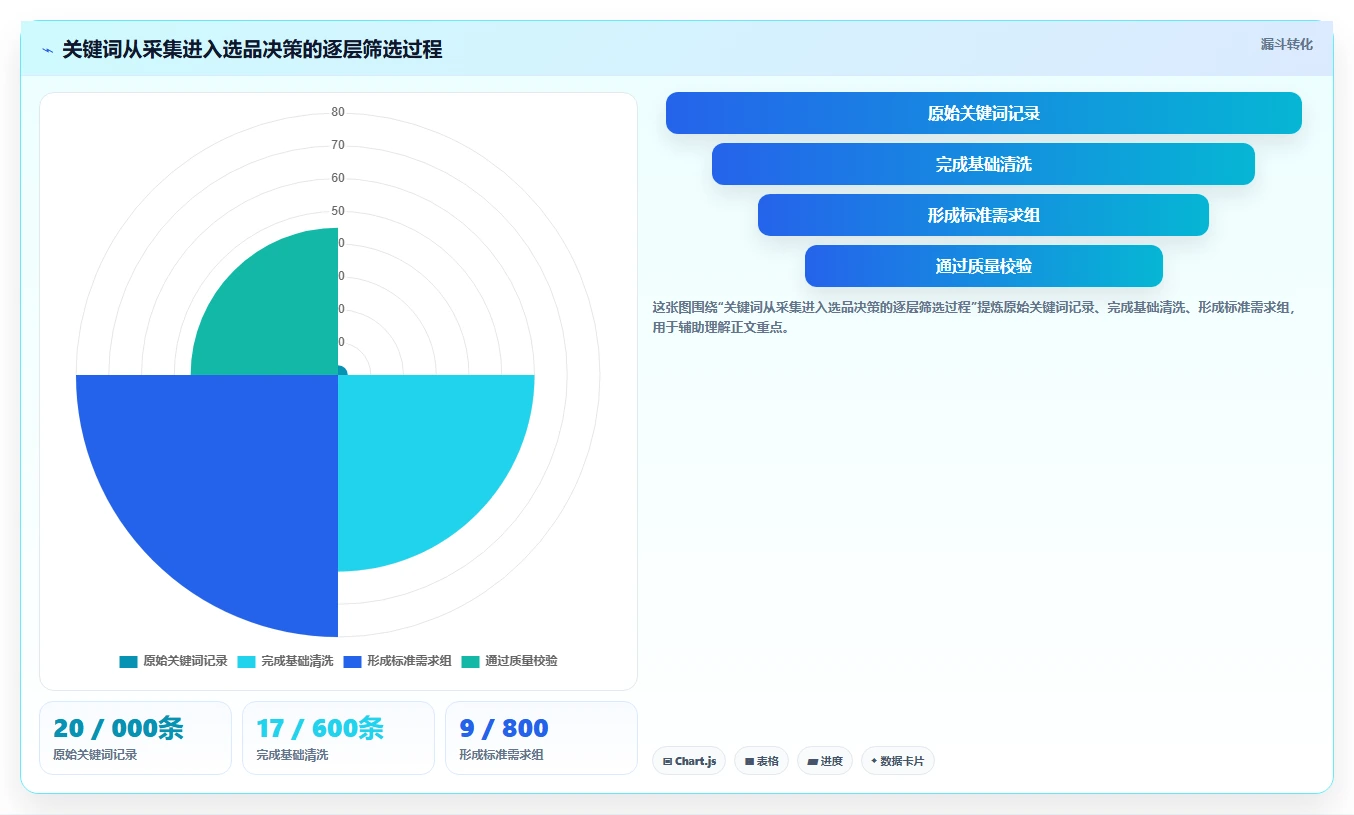Toggle the 通过质量校验 legend swatch
The height and width of the screenshot is (815, 1354).
470,661
